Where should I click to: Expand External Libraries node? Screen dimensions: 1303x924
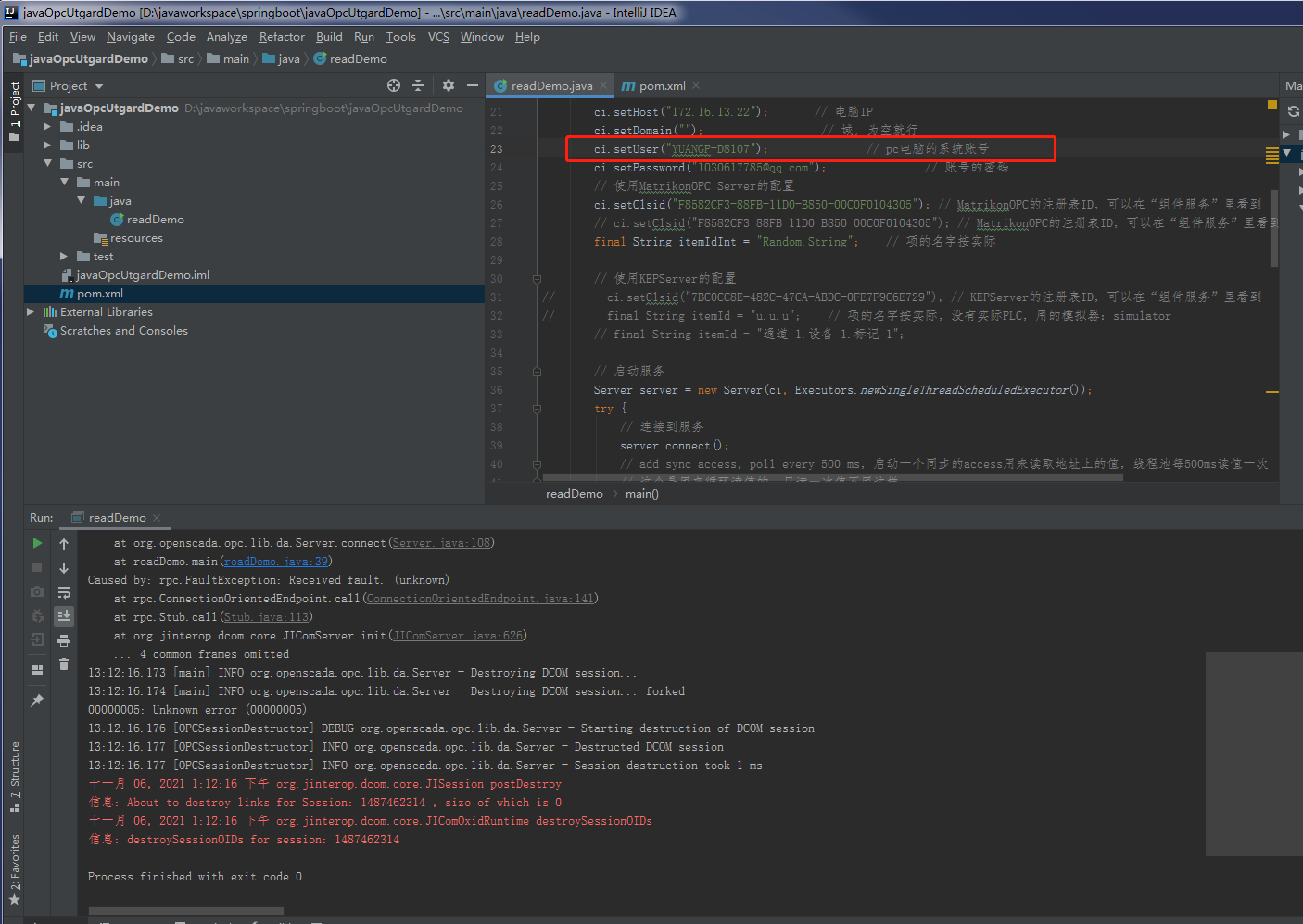coord(31,311)
